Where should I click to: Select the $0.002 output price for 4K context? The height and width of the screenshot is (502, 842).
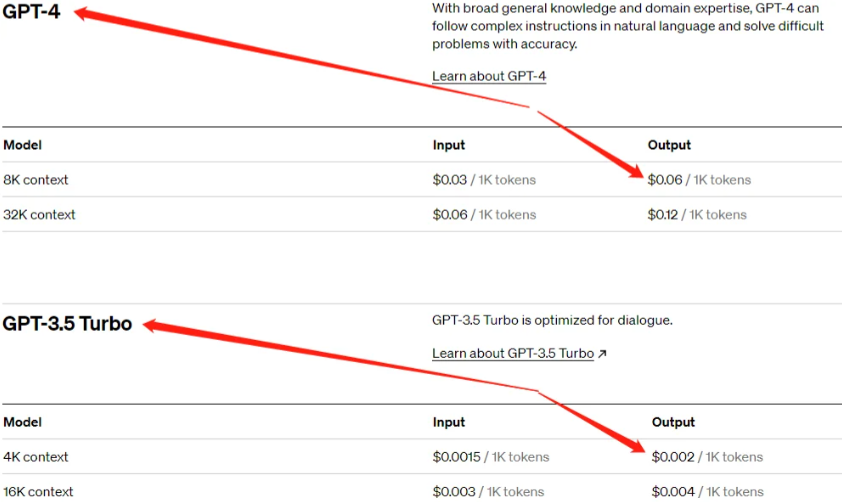click(x=672, y=457)
